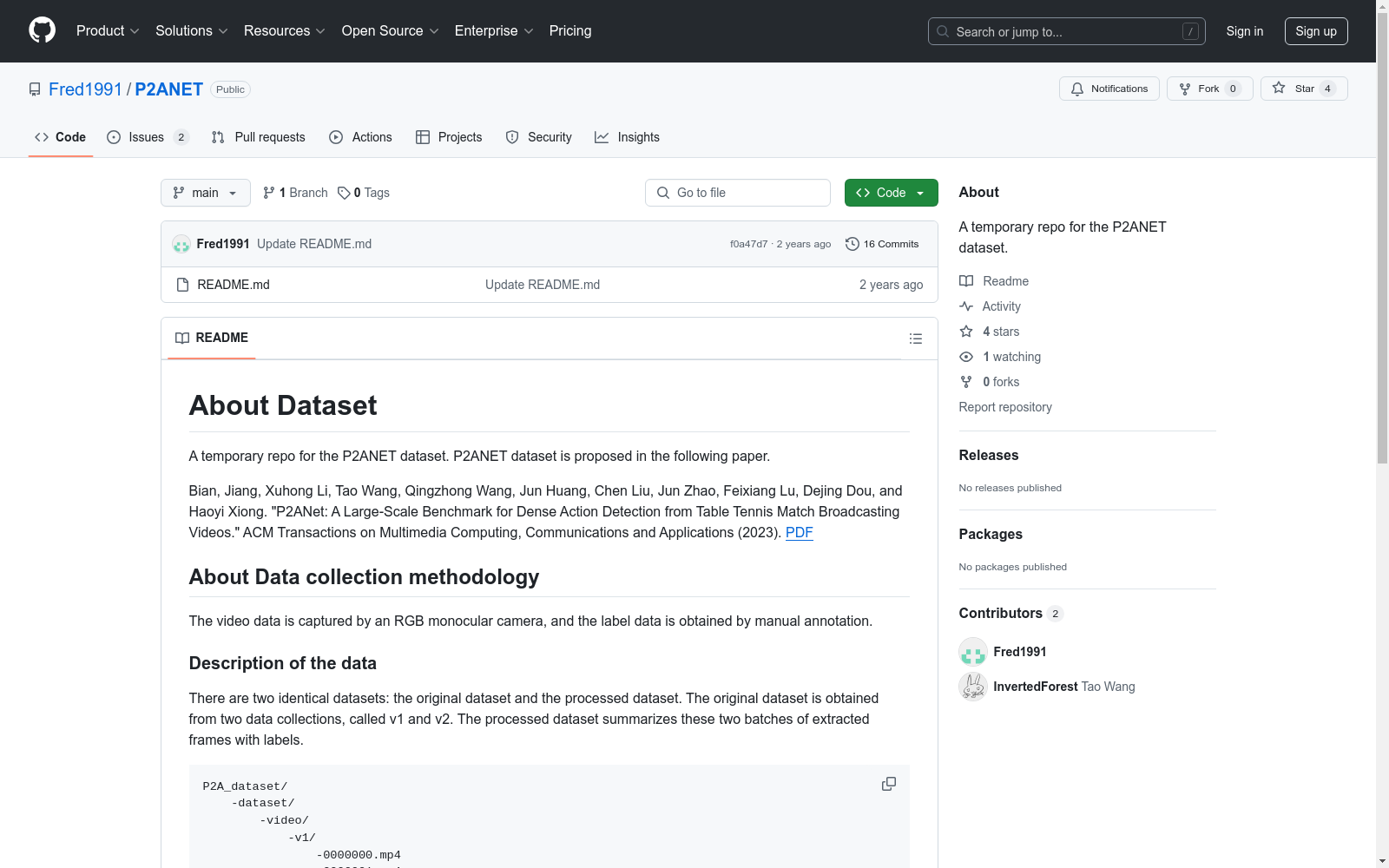The width and height of the screenshot is (1389, 868).
Task: Click the GitHub logo icon
Action: (42, 30)
